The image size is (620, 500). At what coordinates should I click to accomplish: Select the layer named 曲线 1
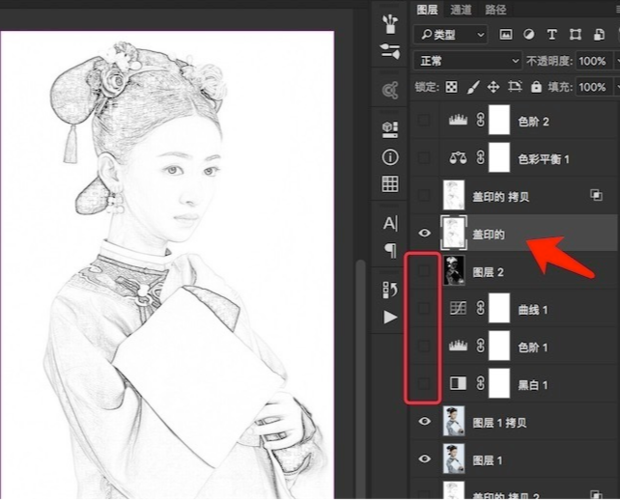pos(514,308)
